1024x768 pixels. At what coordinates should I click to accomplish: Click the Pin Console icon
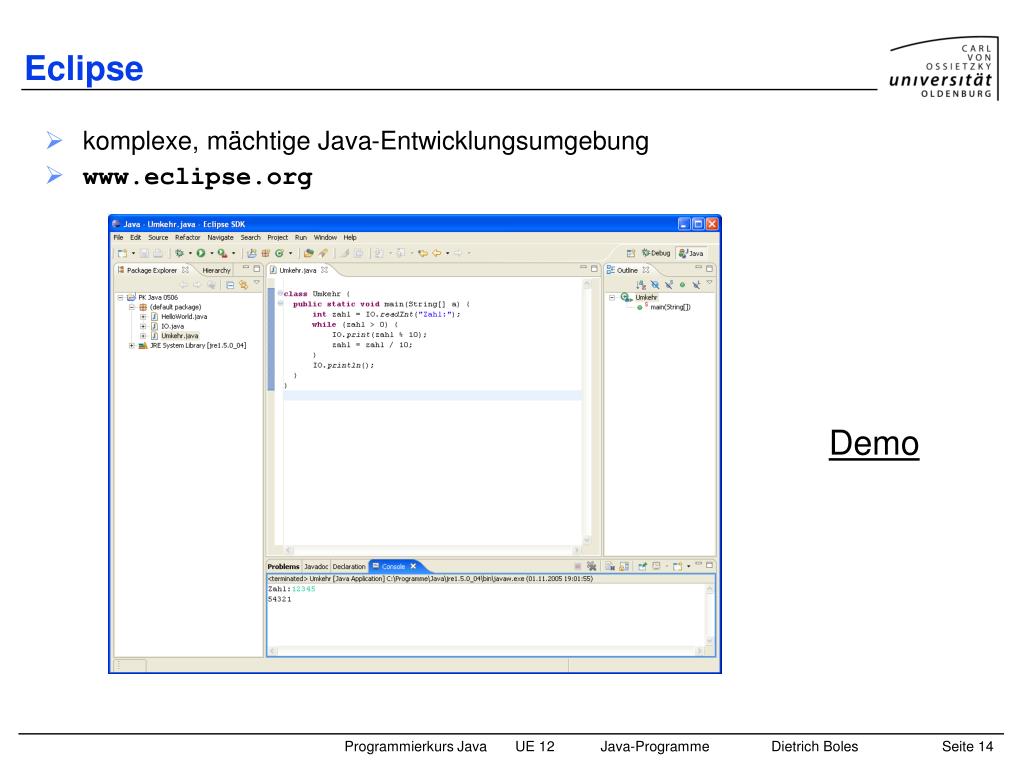point(643,566)
